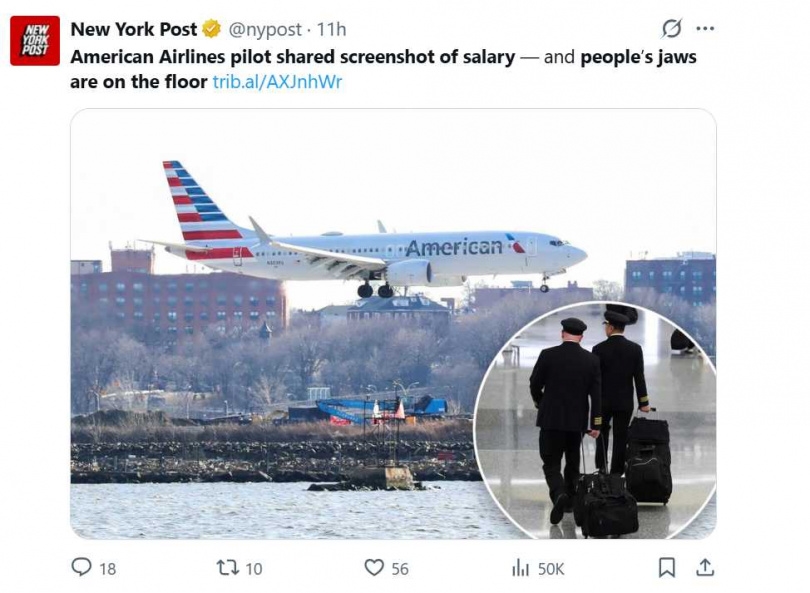Open the Grok explain-post icon
Screen dimensions: 810x593
pyautogui.click(x=672, y=28)
